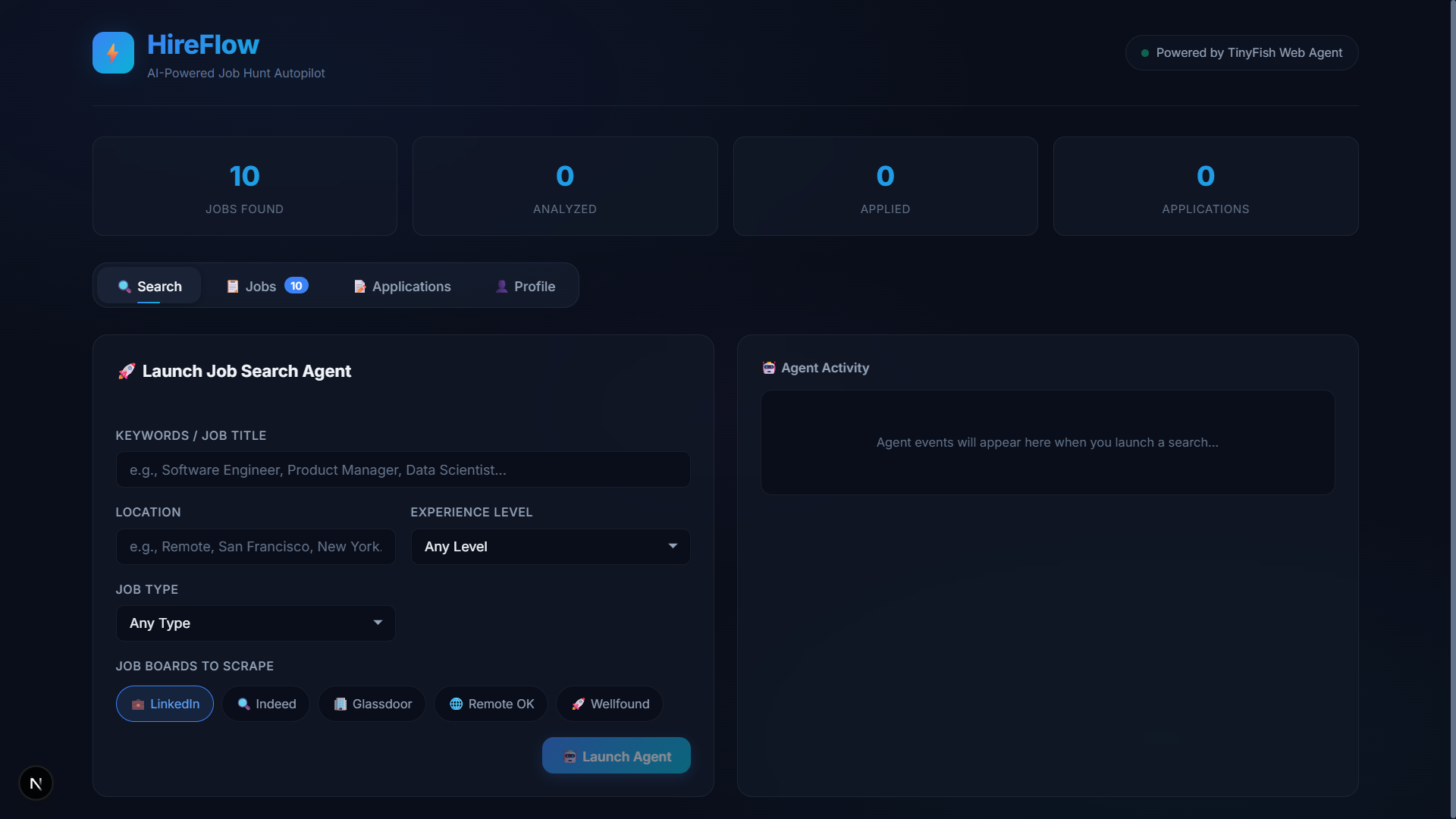Enable the Remote OK job board chip
This screenshot has width=1456, height=819.
491,704
